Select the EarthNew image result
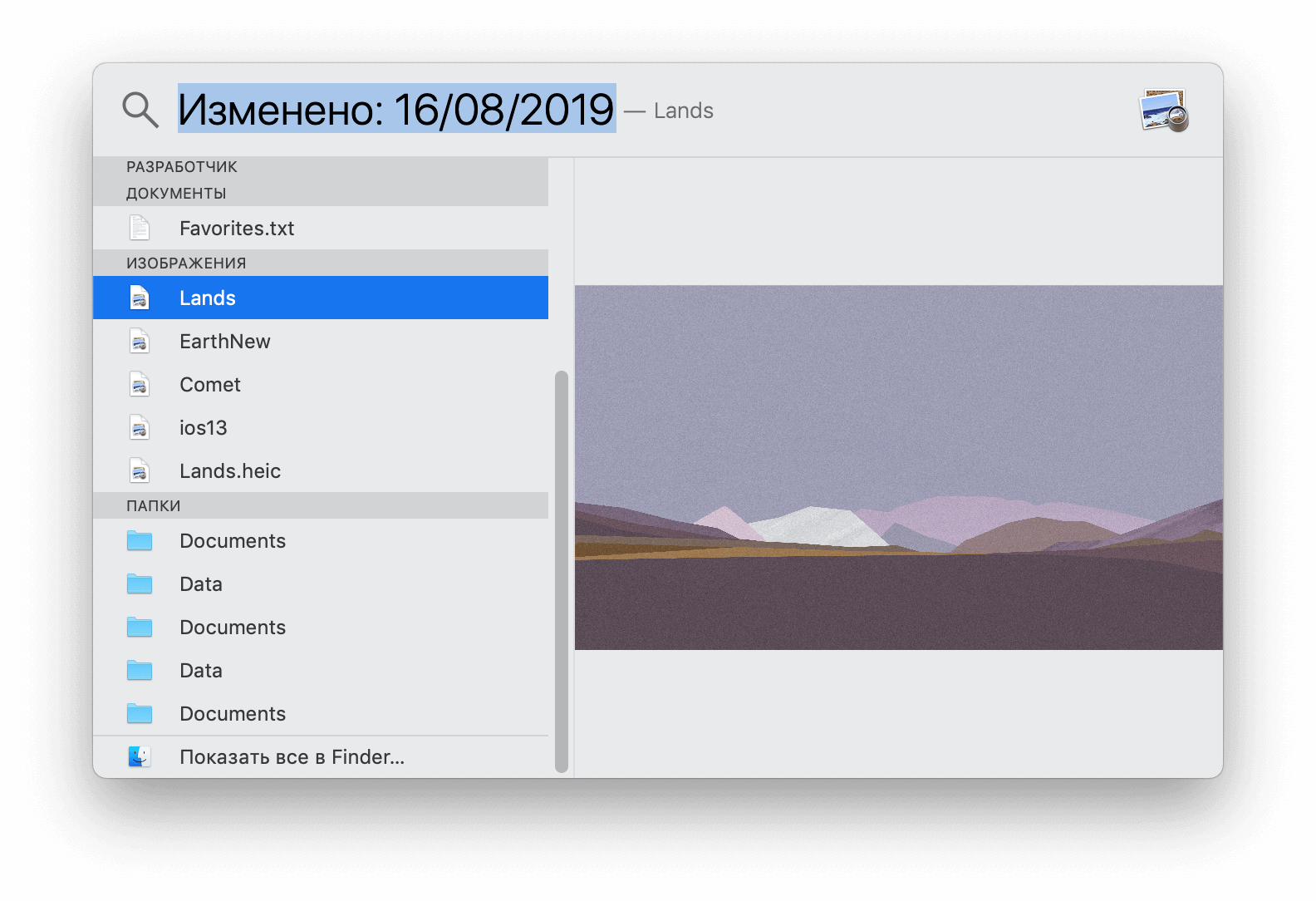Screen dimensions: 1316x901 pos(321,341)
